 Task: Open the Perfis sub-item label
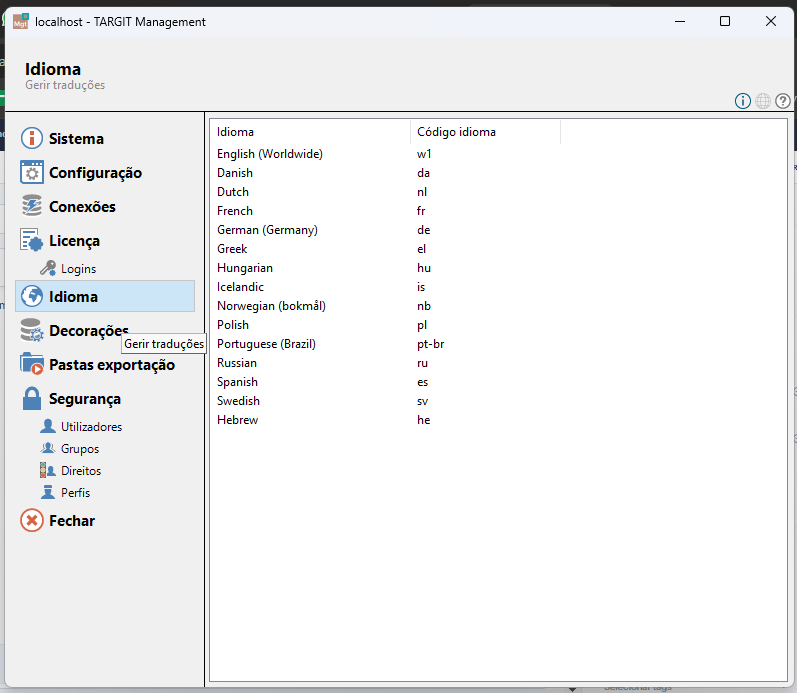(x=75, y=493)
